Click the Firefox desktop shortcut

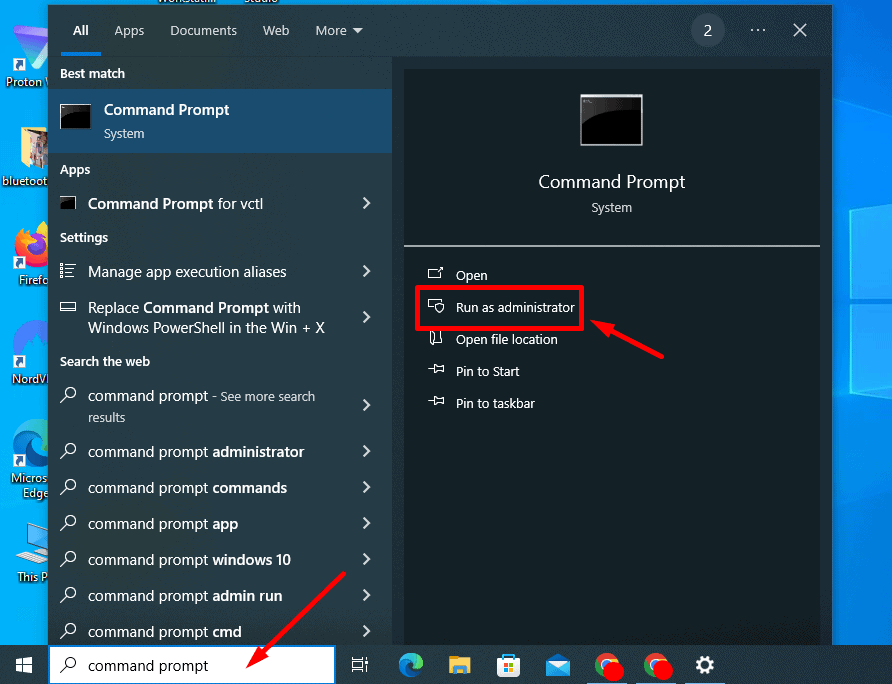(x=30, y=254)
